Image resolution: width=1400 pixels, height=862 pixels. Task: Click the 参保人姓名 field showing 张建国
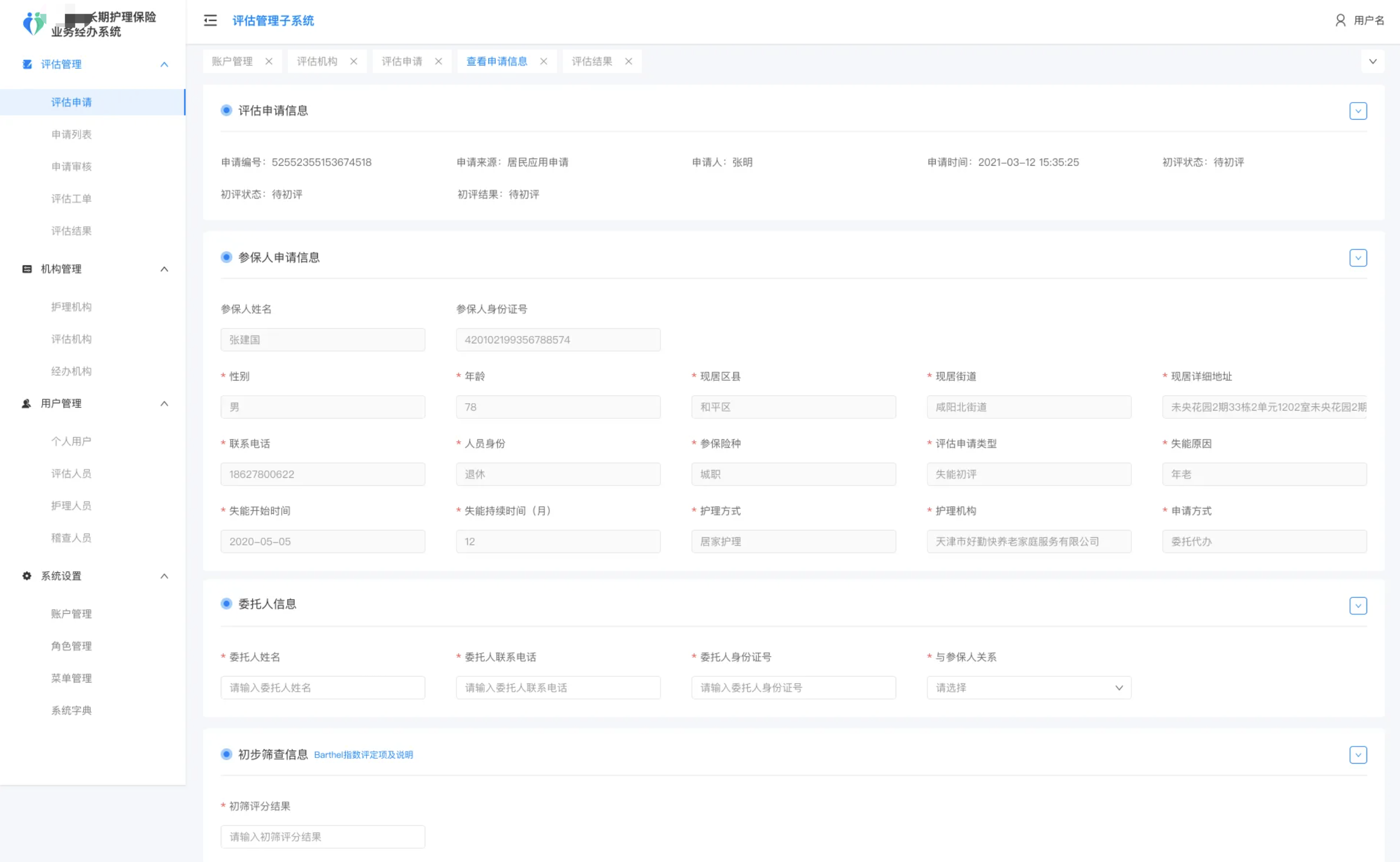[x=323, y=340]
